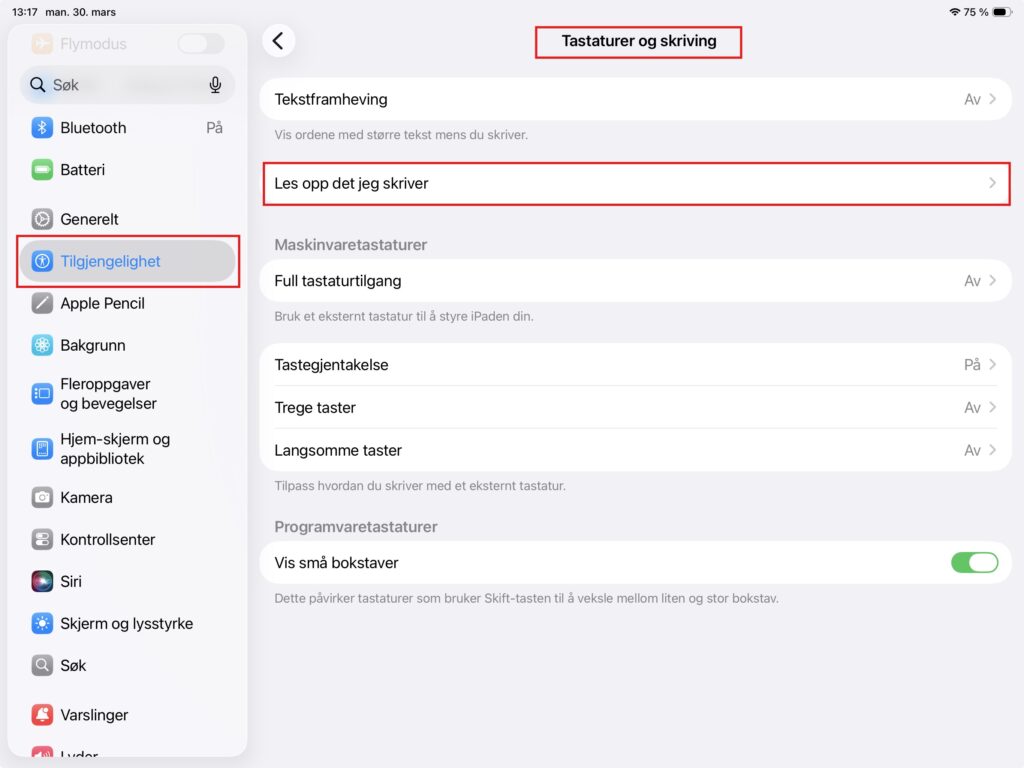Tap the red Varslinger bell icon
This screenshot has height=768, width=1024.
[x=42, y=714]
